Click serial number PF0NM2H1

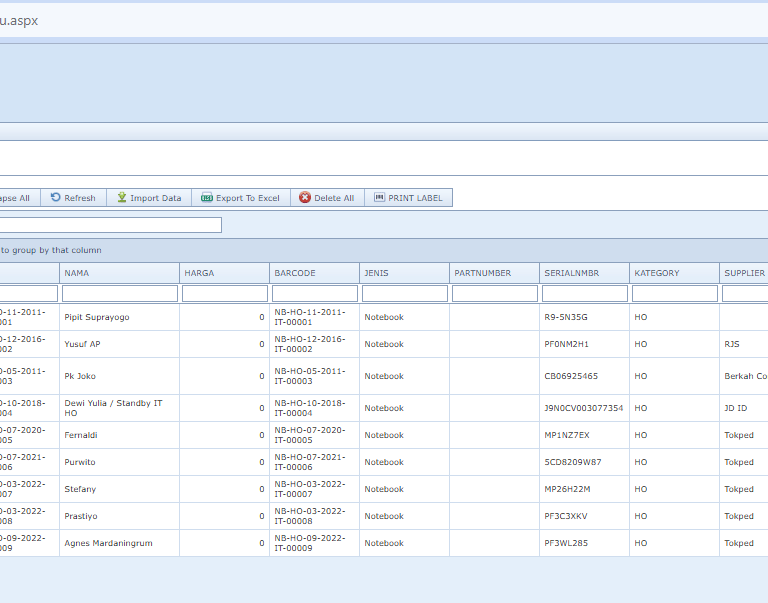[x=566, y=344]
